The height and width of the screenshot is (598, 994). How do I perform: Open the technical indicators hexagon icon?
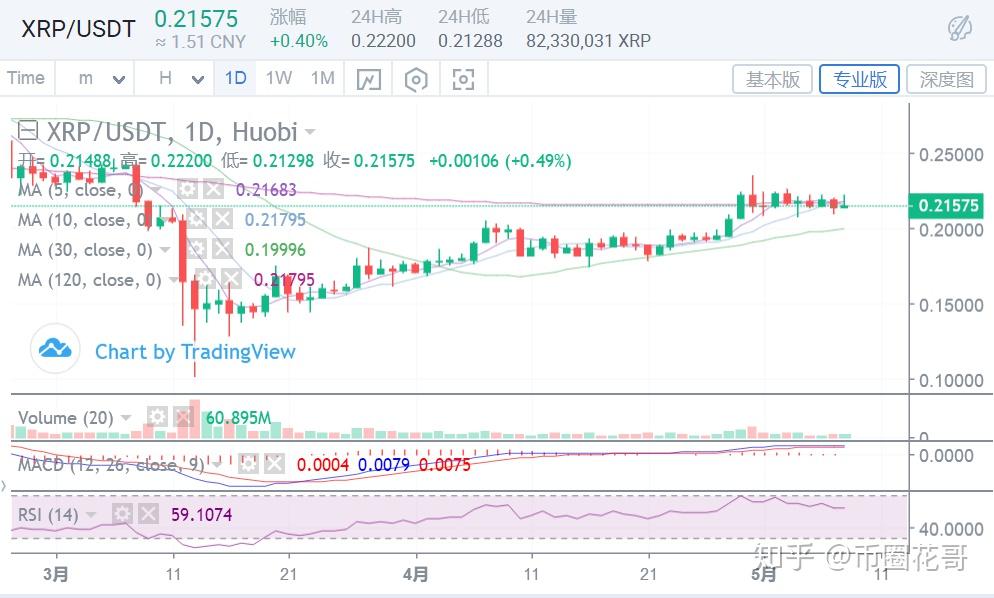(x=416, y=79)
